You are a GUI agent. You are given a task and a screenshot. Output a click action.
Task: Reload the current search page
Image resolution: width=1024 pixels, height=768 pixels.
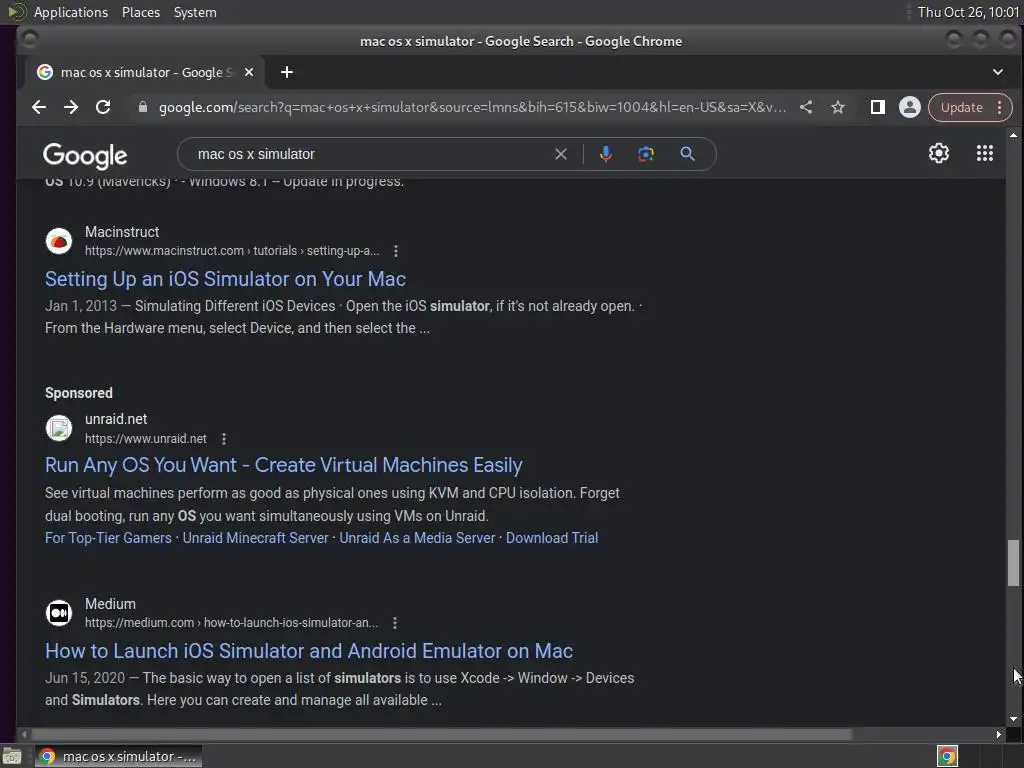tap(103, 107)
